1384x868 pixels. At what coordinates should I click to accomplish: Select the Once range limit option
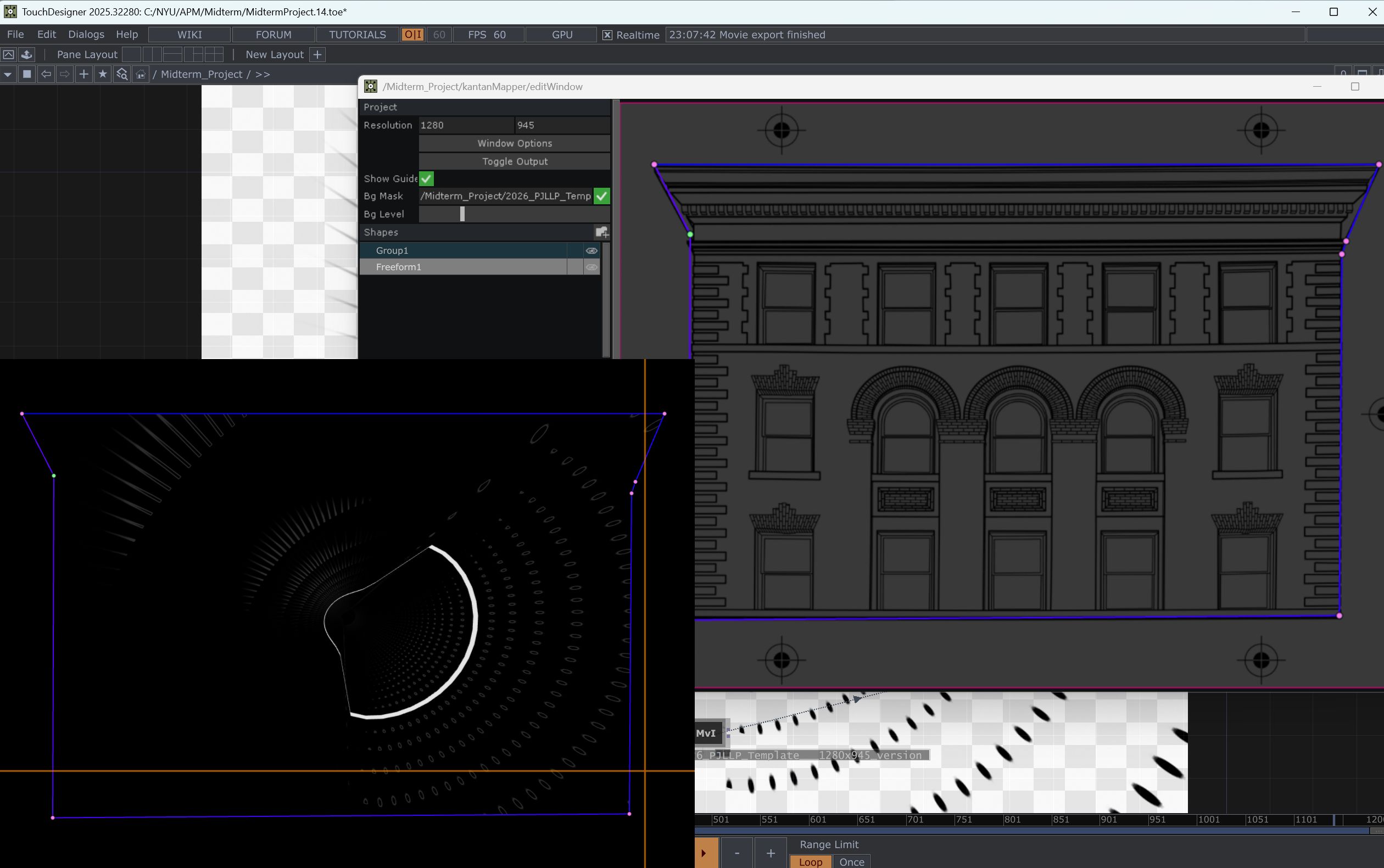tap(851, 861)
